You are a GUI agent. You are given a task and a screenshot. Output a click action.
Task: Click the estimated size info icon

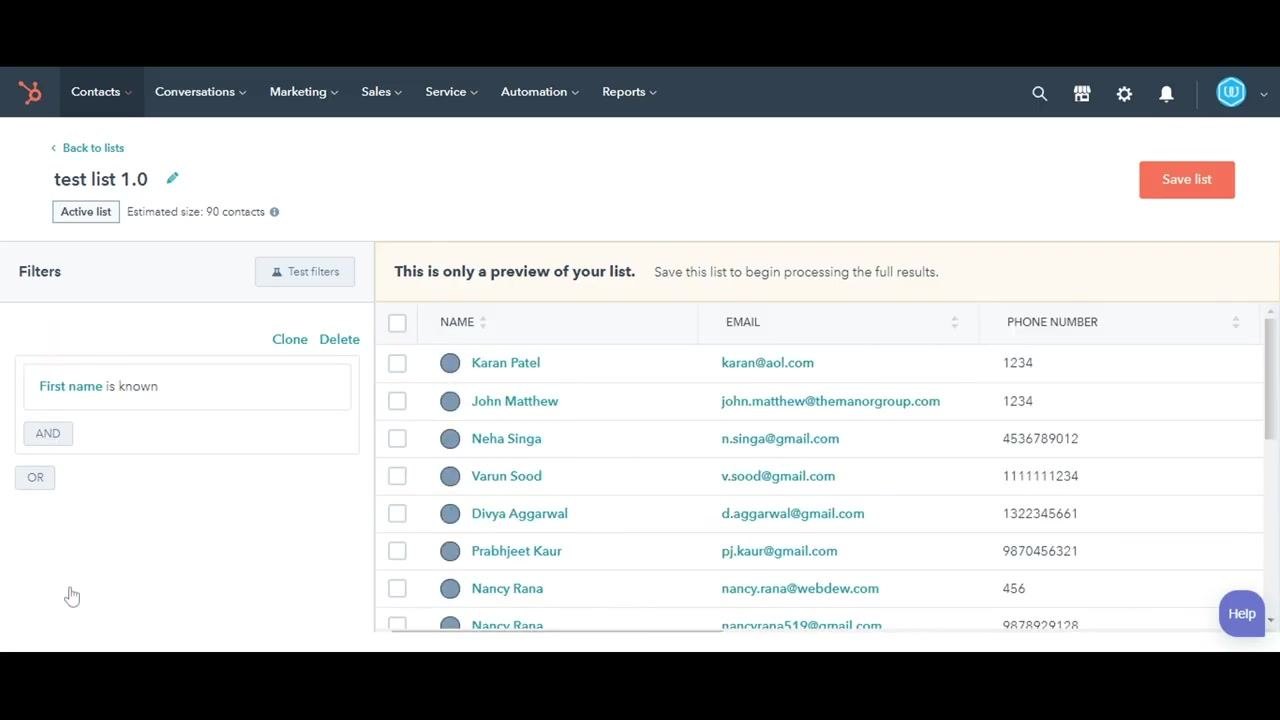coord(274,212)
